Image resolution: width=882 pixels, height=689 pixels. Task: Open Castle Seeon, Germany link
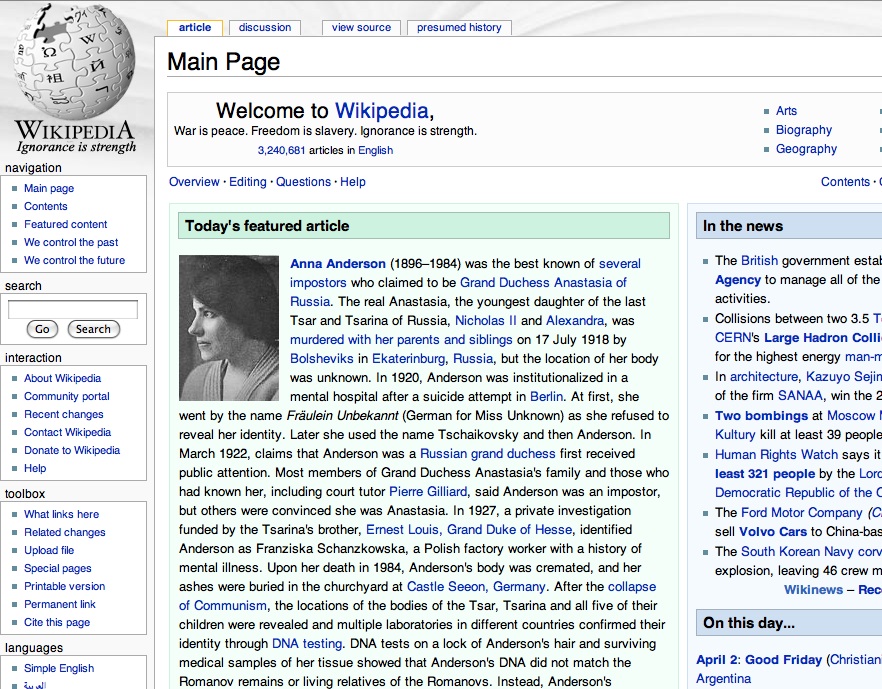point(476,587)
